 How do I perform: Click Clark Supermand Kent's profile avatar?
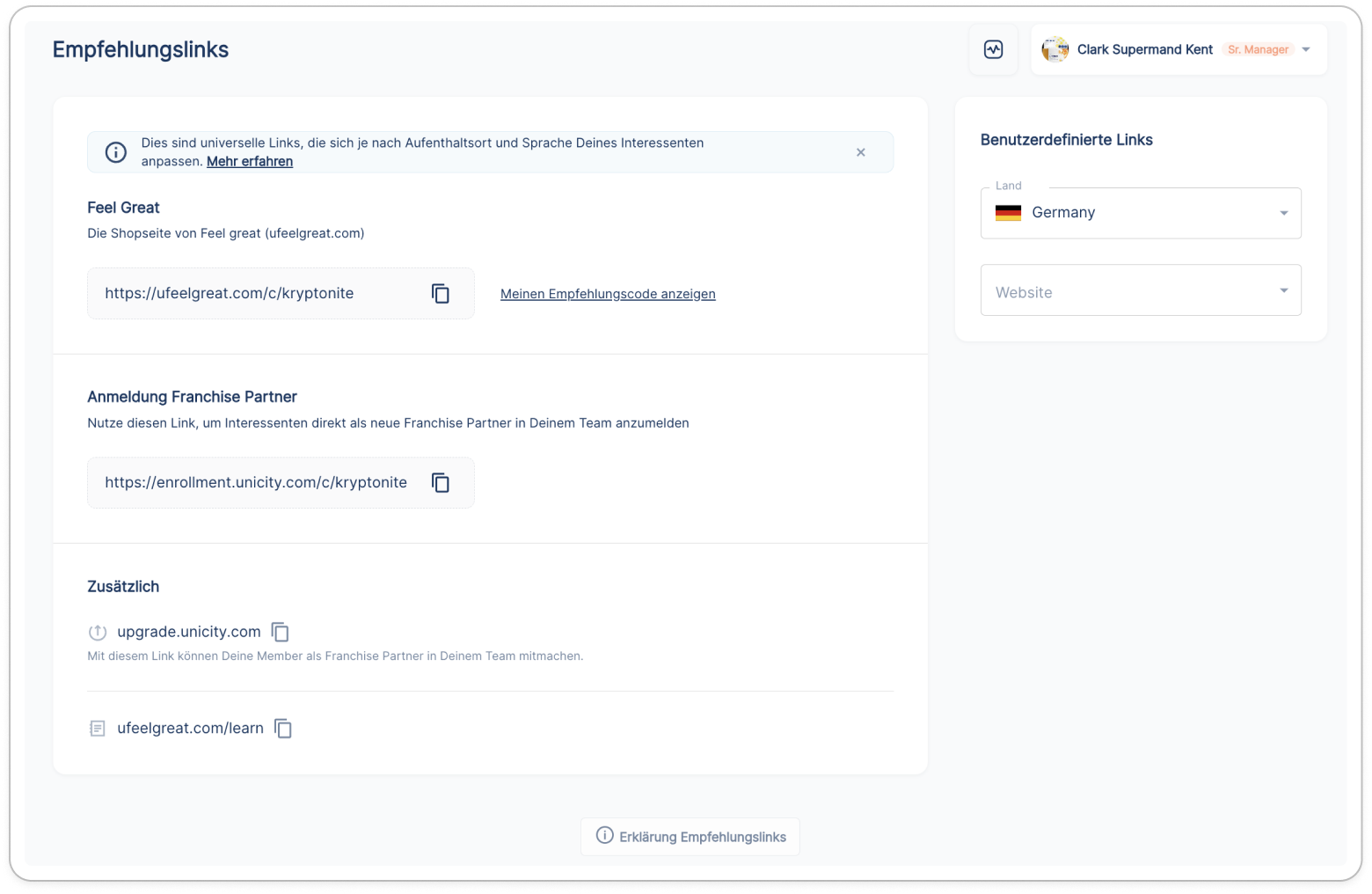pyautogui.click(x=1055, y=49)
